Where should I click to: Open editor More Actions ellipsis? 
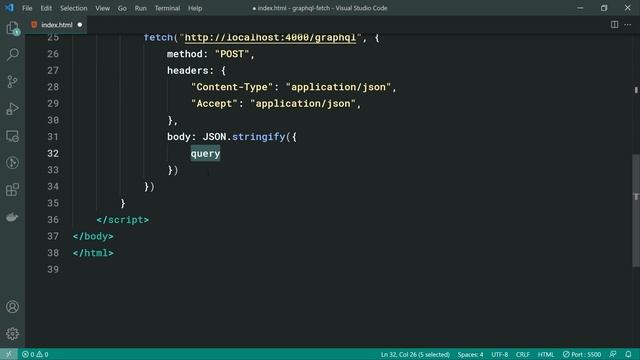[x=628, y=24]
